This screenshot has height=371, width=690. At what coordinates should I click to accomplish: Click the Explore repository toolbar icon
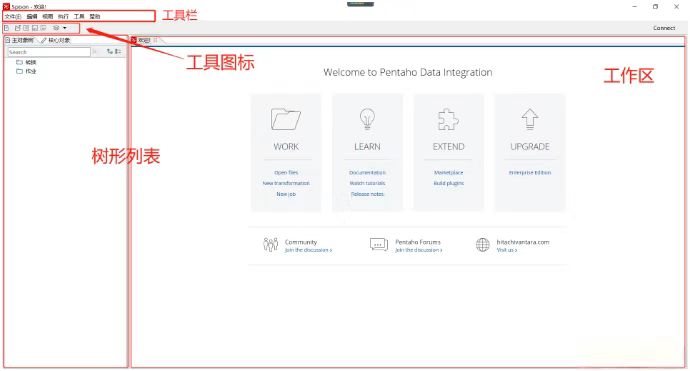(26, 28)
